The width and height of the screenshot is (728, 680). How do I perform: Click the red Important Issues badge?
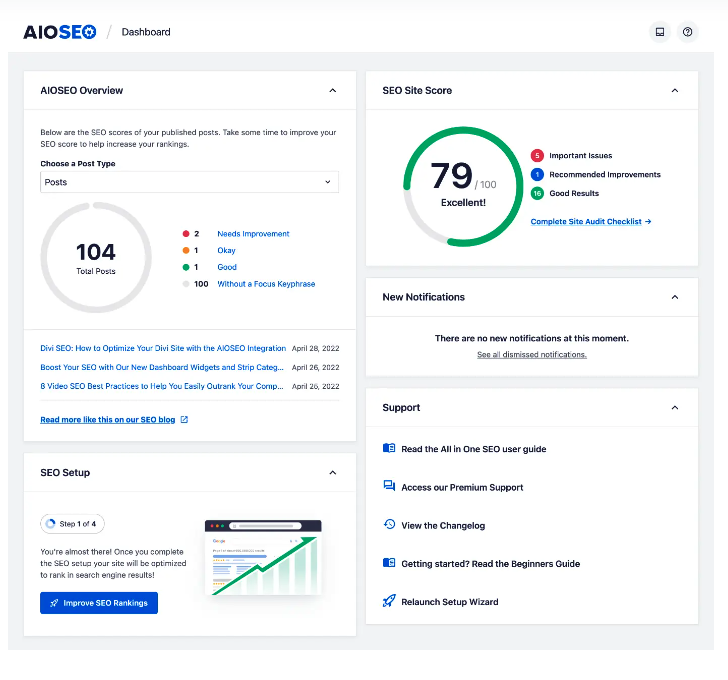pyautogui.click(x=537, y=155)
